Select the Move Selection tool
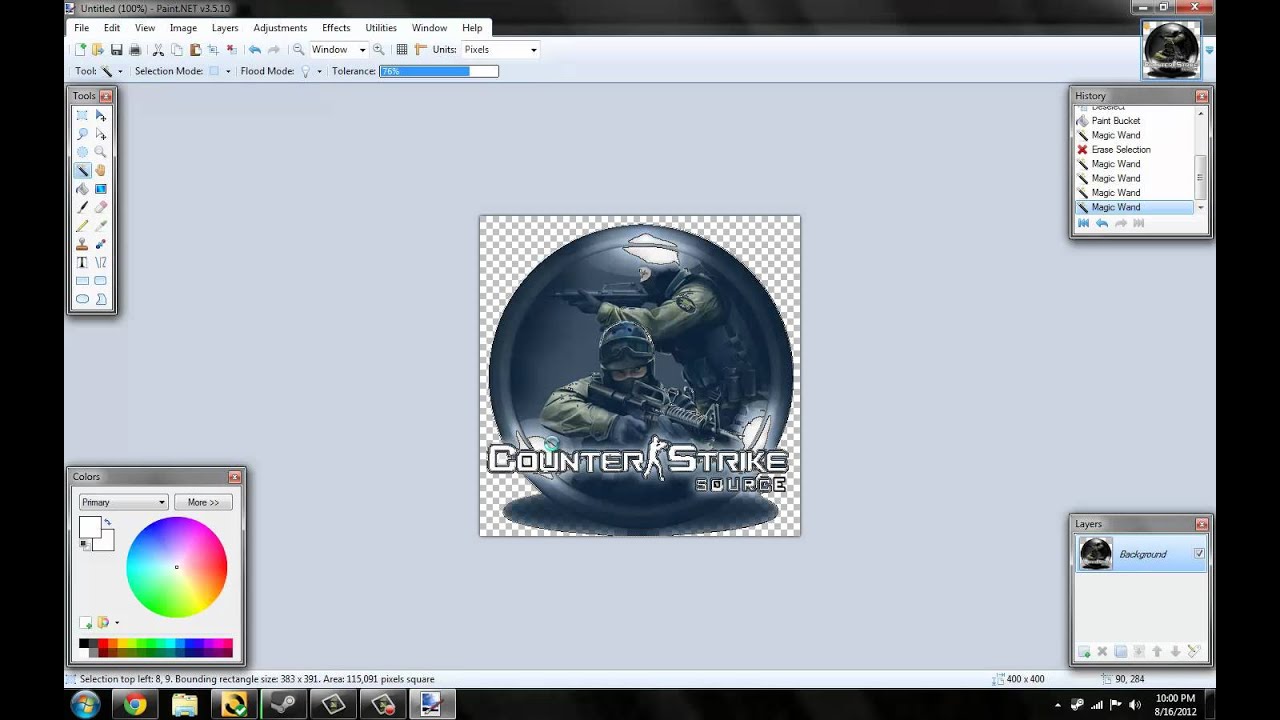Screen dimensions: 1280x720 [100, 134]
